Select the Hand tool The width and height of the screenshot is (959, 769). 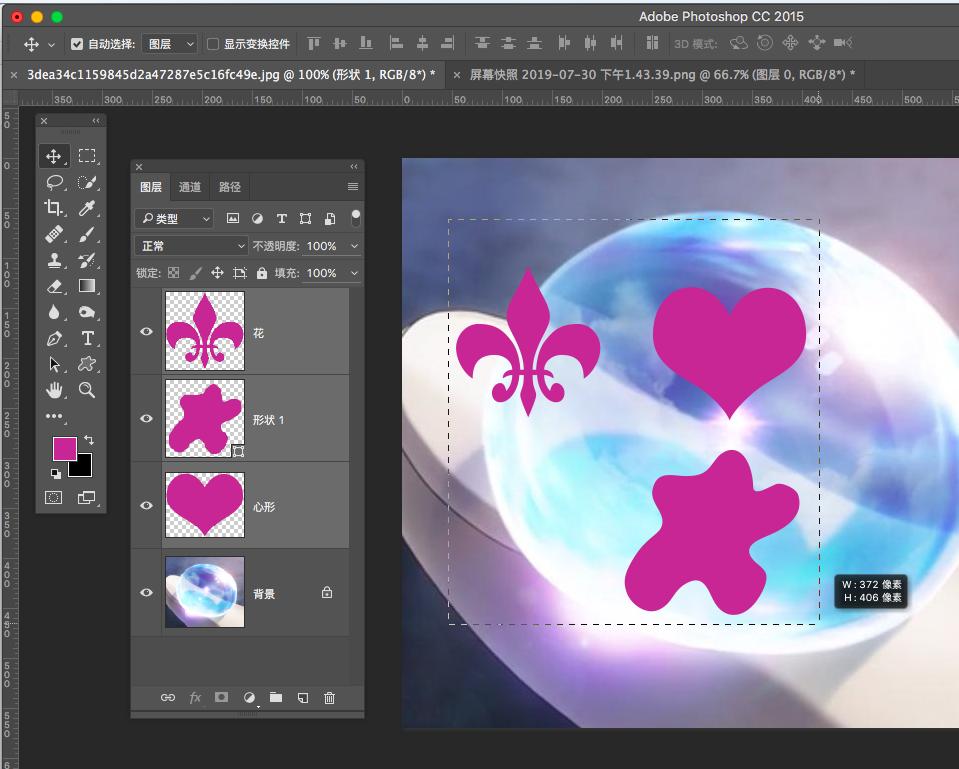54,390
